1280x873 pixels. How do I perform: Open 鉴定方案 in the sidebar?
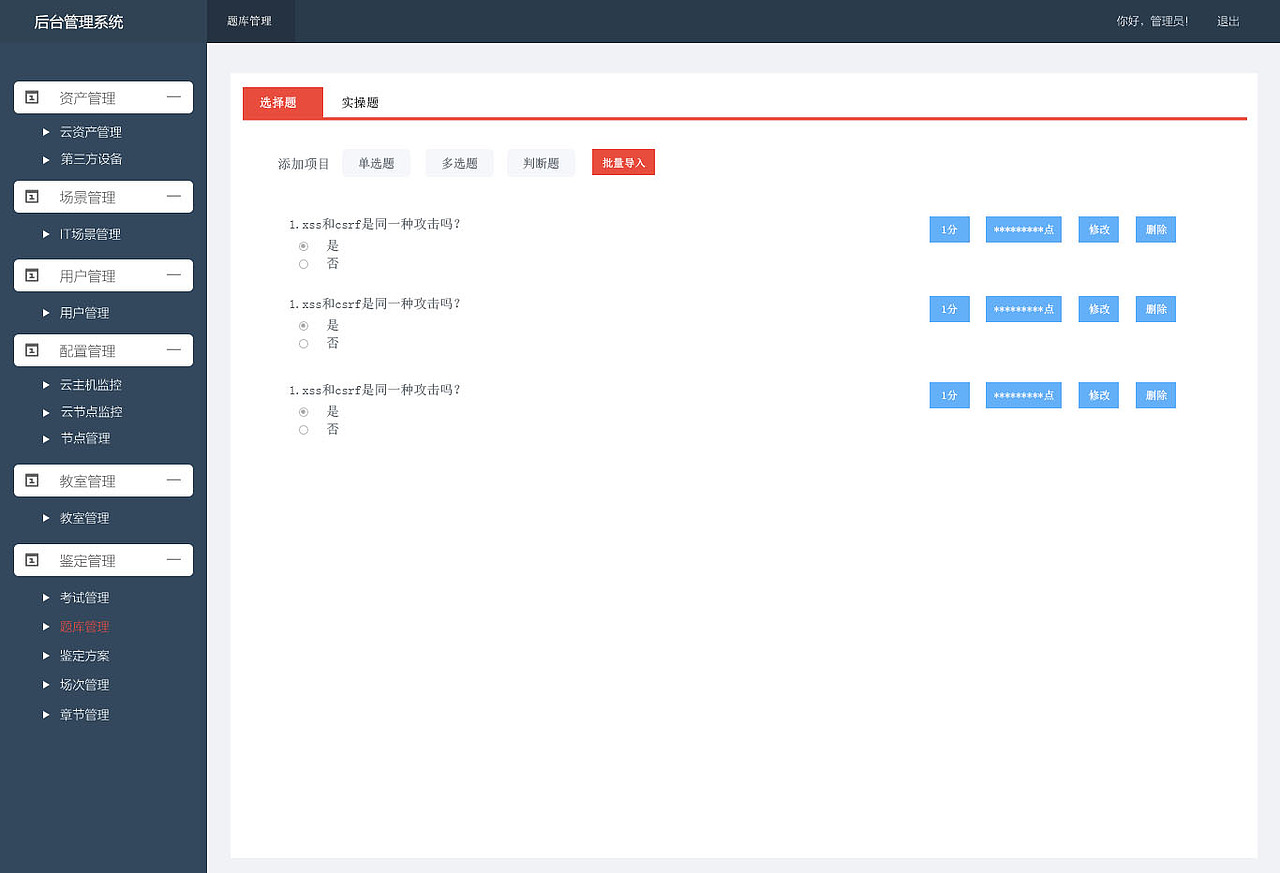(x=85, y=656)
